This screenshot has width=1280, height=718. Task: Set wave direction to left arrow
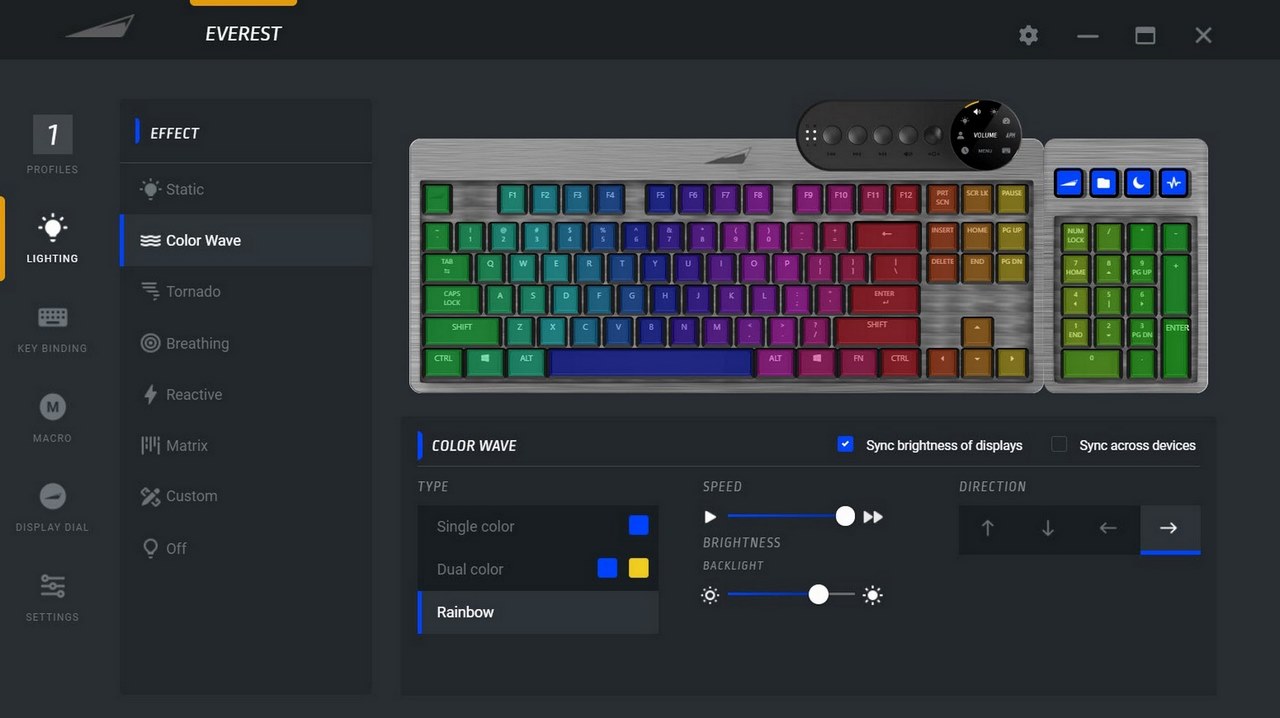click(1108, 528)
